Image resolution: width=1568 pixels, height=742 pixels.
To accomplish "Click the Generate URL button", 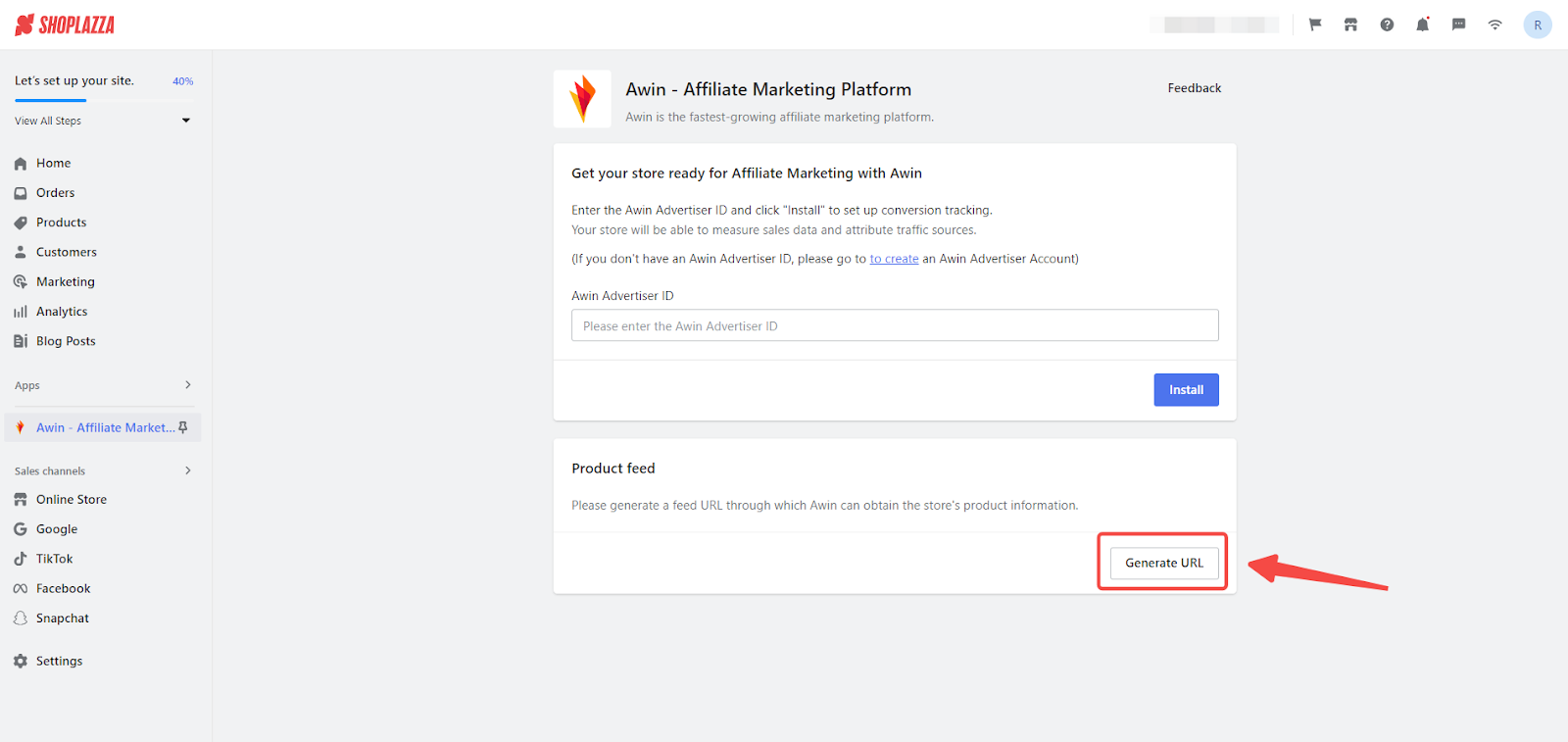I will coord(1164,563).
